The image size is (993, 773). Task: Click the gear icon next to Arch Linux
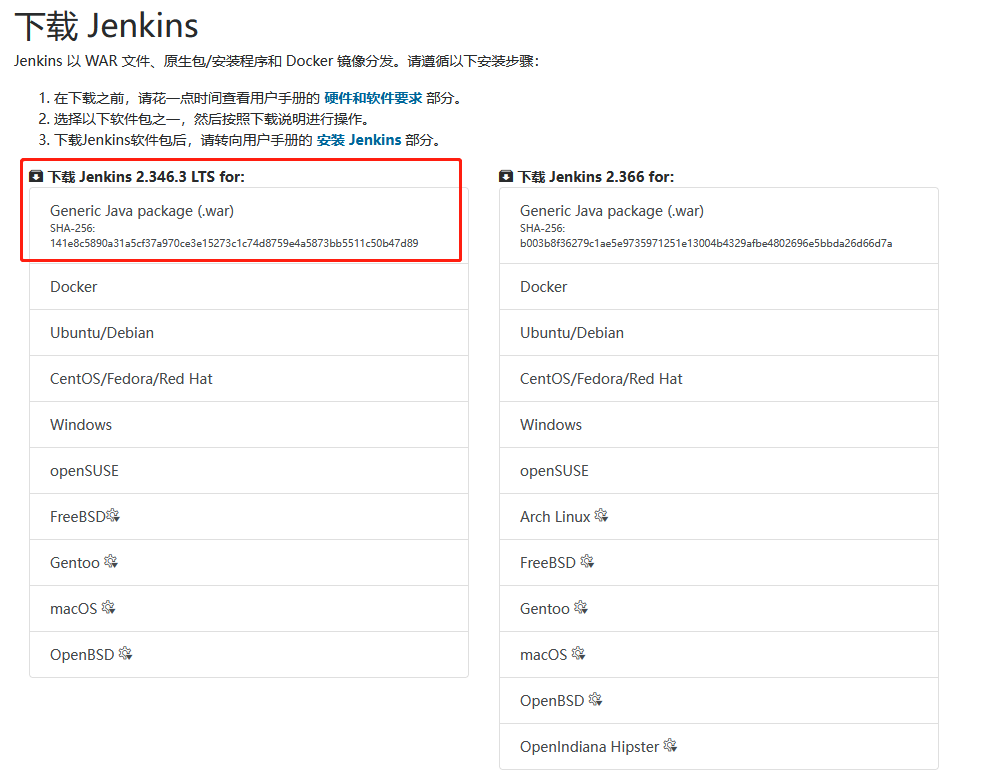click(601, 515)
